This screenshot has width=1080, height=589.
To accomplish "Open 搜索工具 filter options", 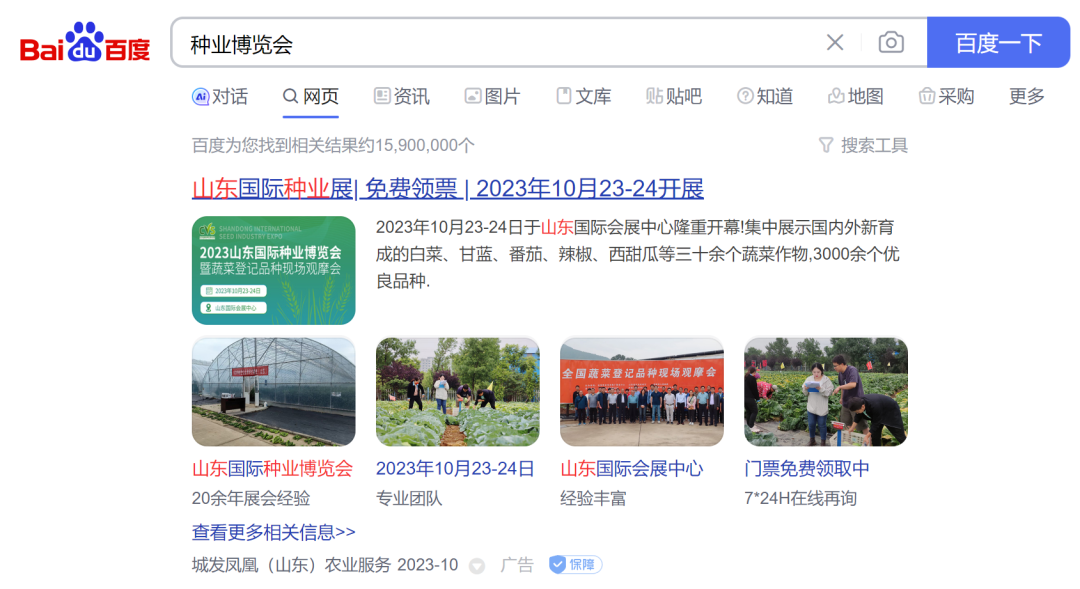I will [863, 145].
